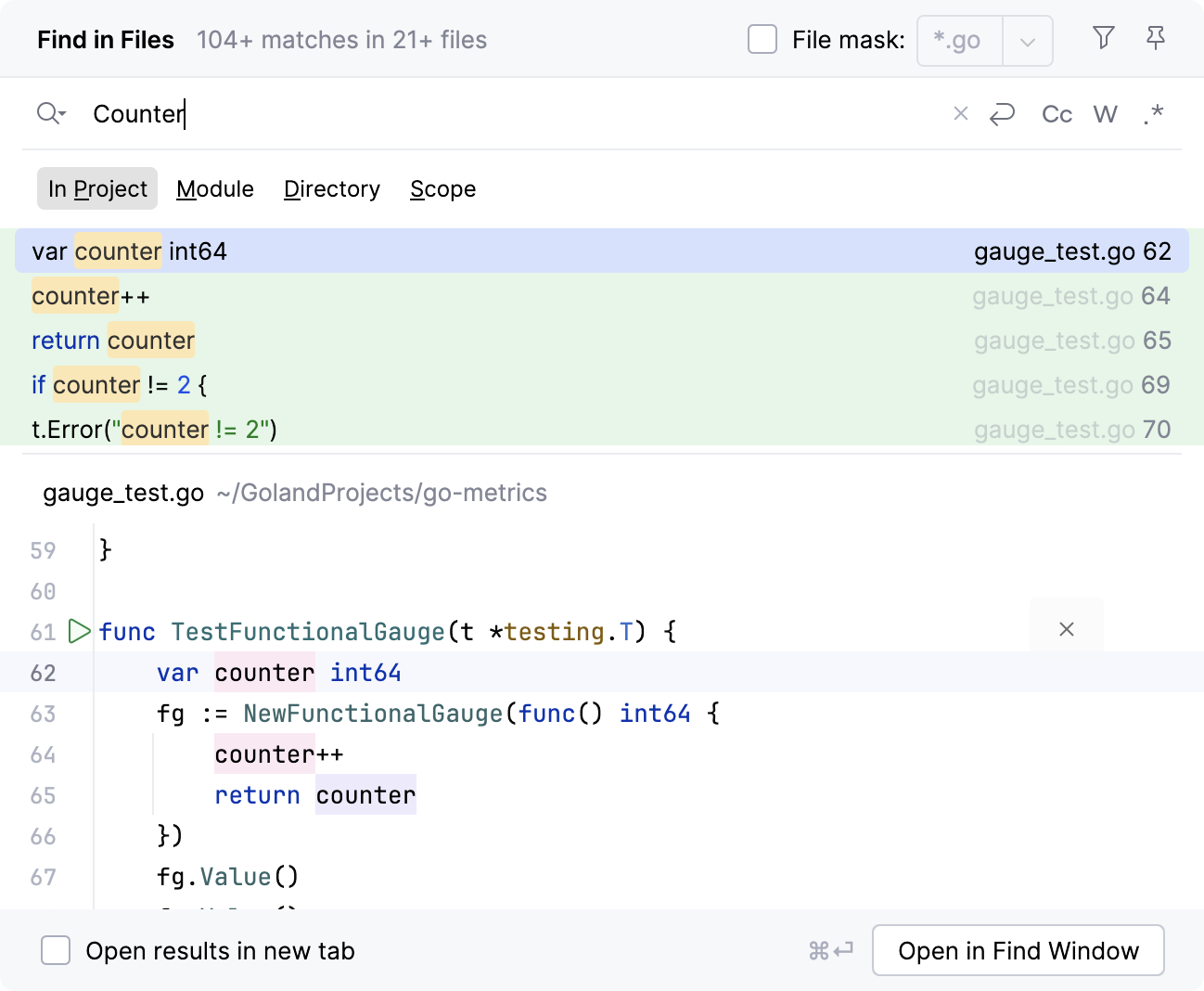Click the filter search results icon

click(1103, 38)
